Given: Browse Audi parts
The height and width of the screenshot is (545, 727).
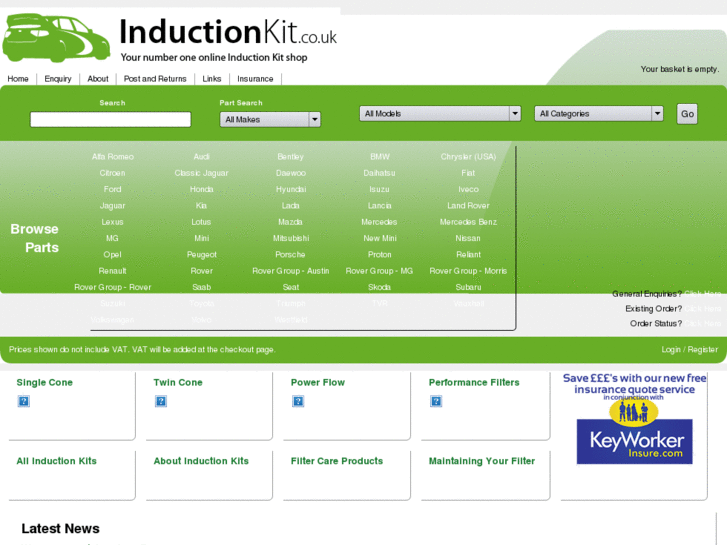Looking at the screenshot, I should [x=201, y=157].
